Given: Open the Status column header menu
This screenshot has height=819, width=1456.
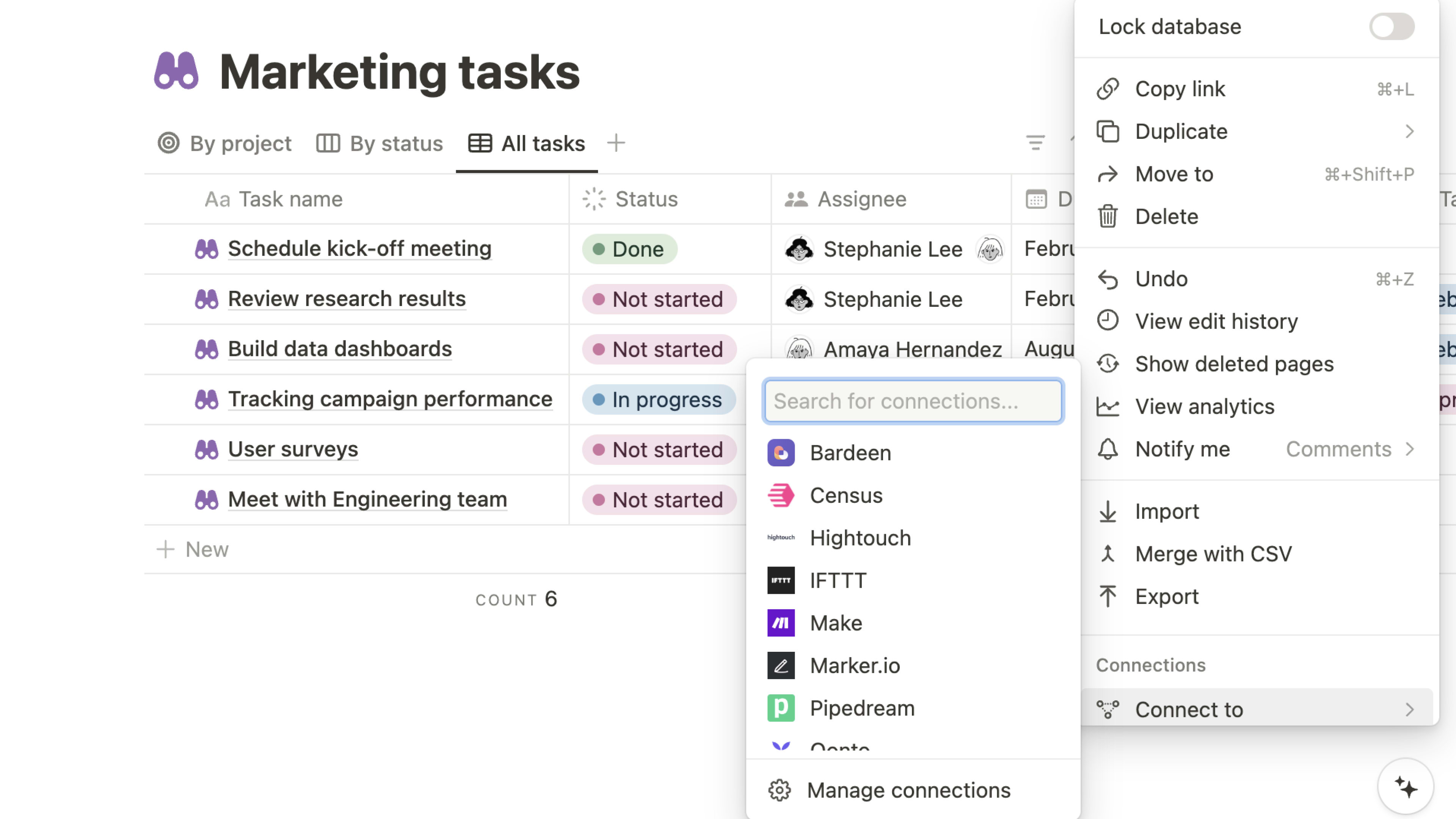Looking at the screenshot, I should pyautogui.click(x=670, y=199).
